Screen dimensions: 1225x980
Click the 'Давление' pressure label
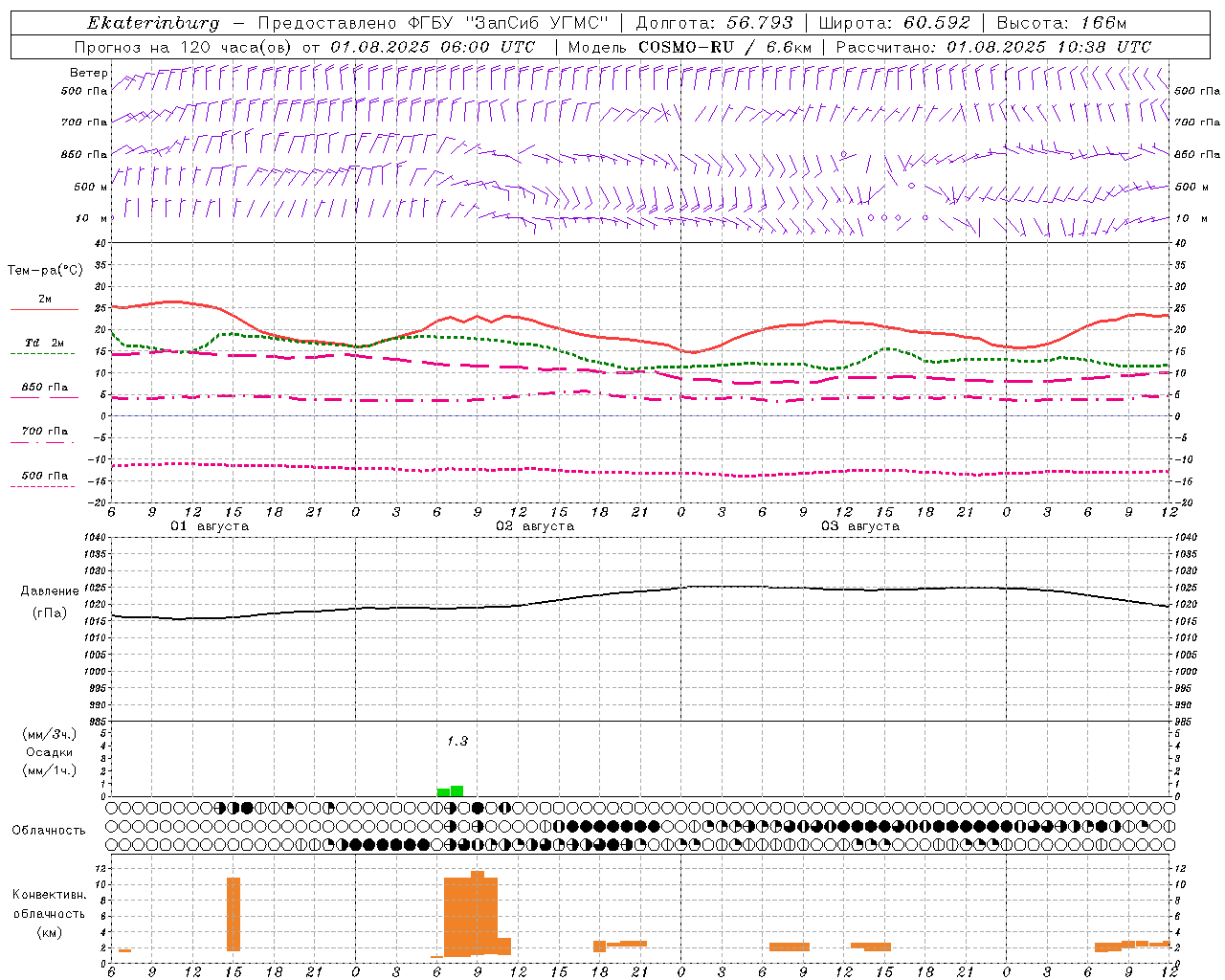(x=50, y=591)
